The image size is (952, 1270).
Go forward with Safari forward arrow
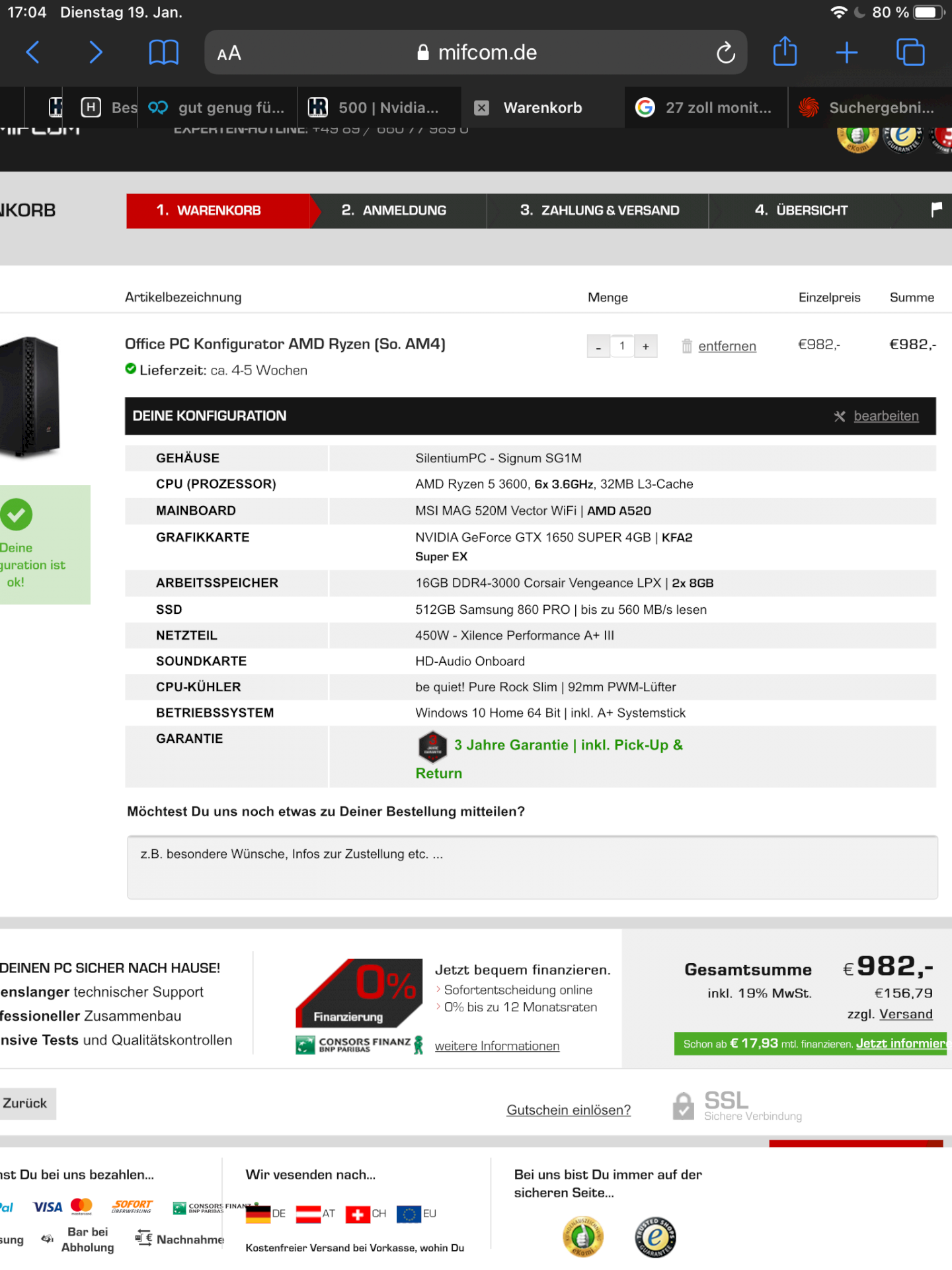pyautogui.click(x=96, y=52)
